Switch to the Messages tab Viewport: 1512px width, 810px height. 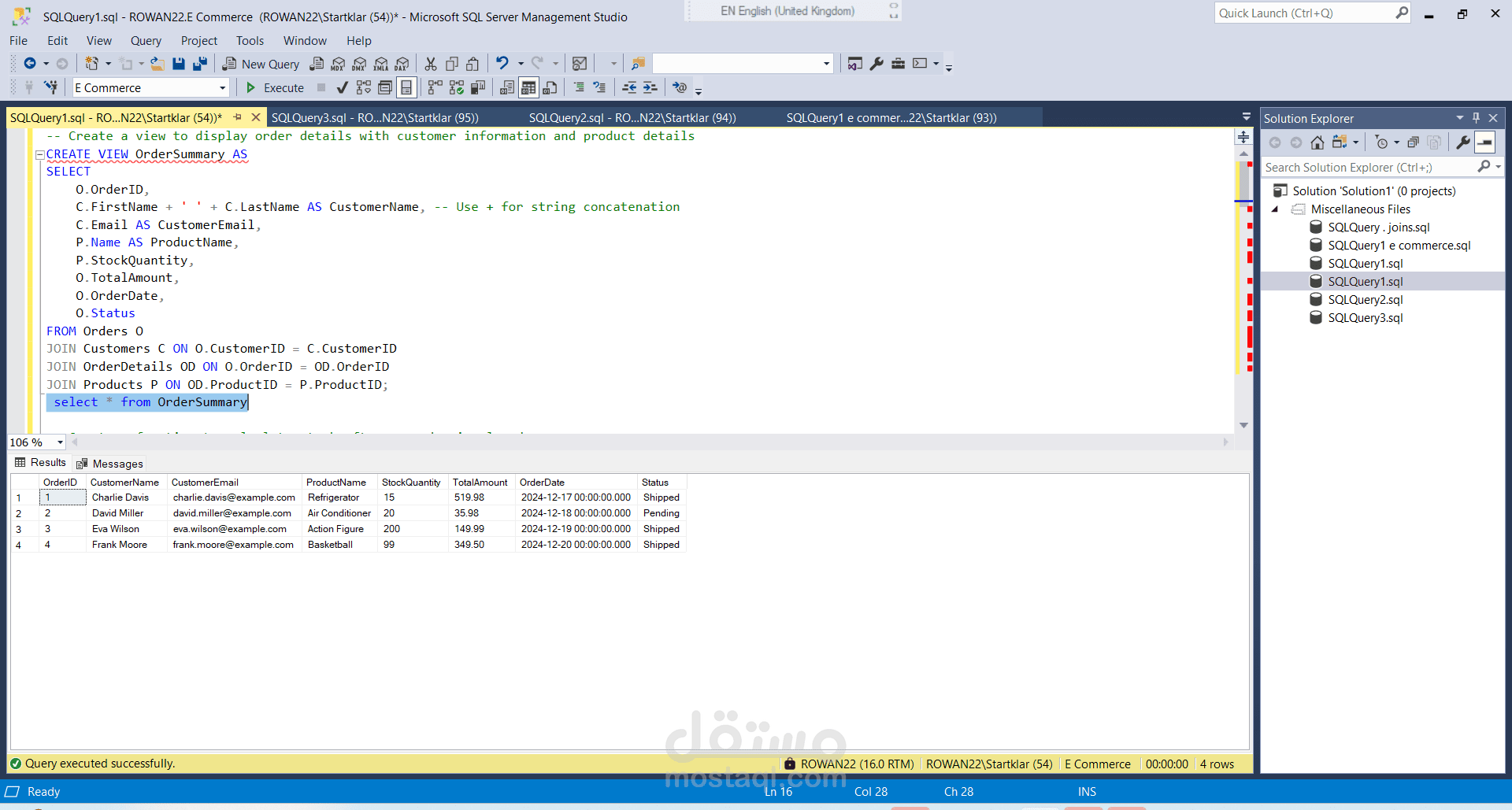pos(109,464)
